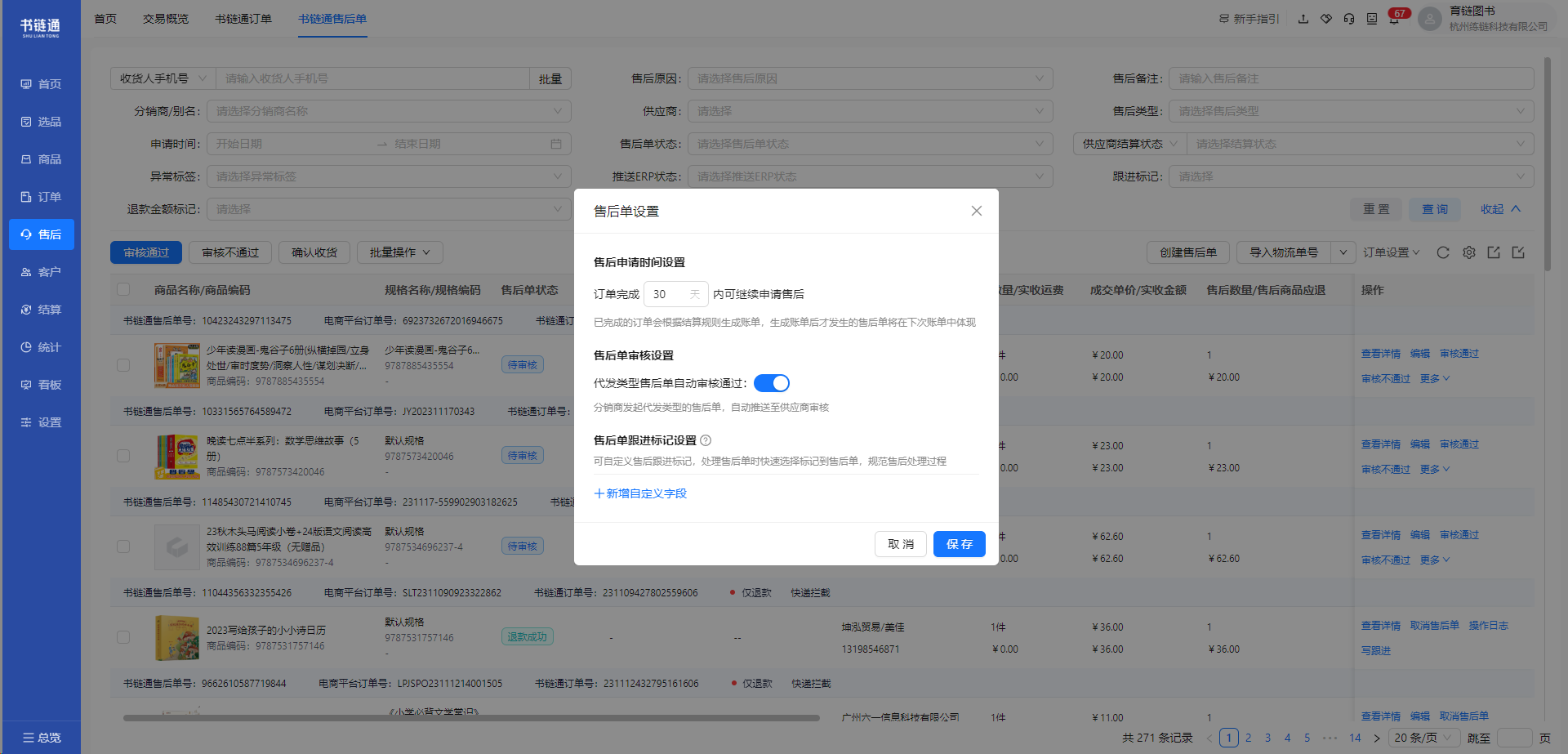Screen dimensions: 1568x754
Task: Check the row checkbox for 少年读漫画-鬼谷子
Action: pyautogui.click(x=123, y=365)
